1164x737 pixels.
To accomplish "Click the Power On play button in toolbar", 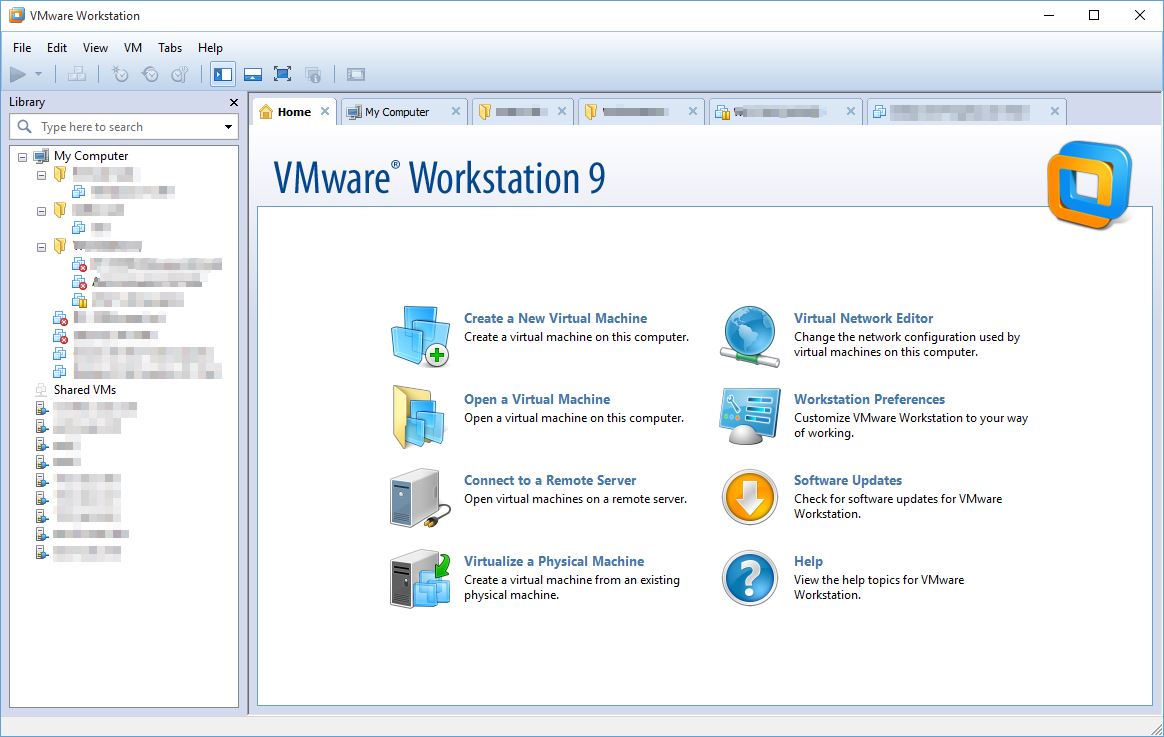I will [18, 74].
